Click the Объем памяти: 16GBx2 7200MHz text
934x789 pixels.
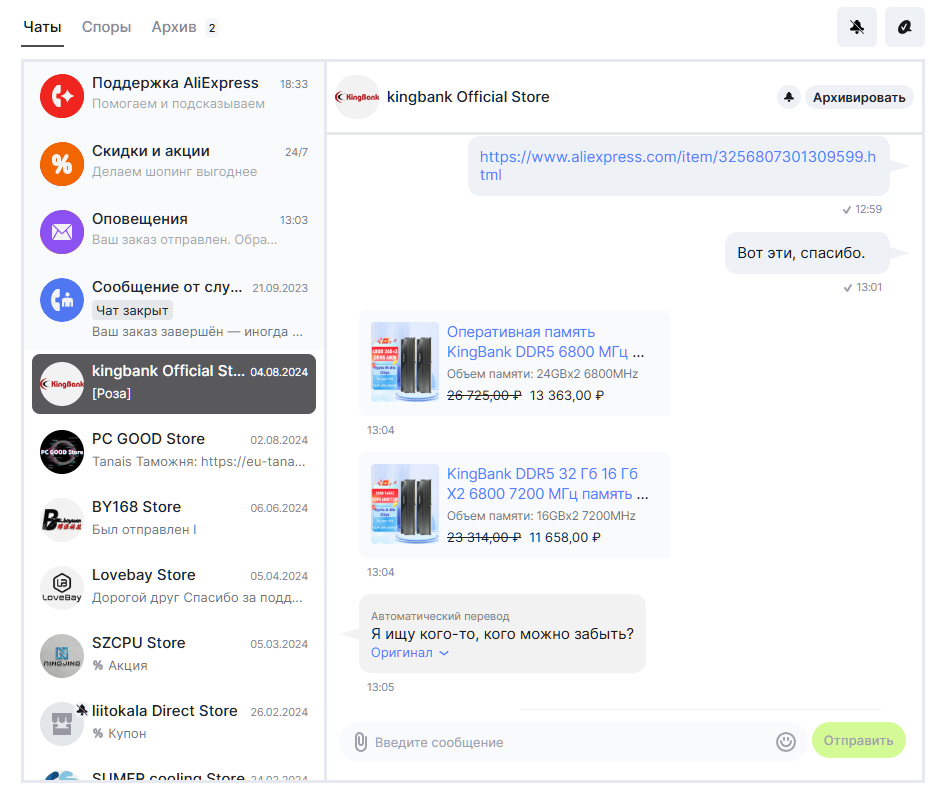click(541, 516)
